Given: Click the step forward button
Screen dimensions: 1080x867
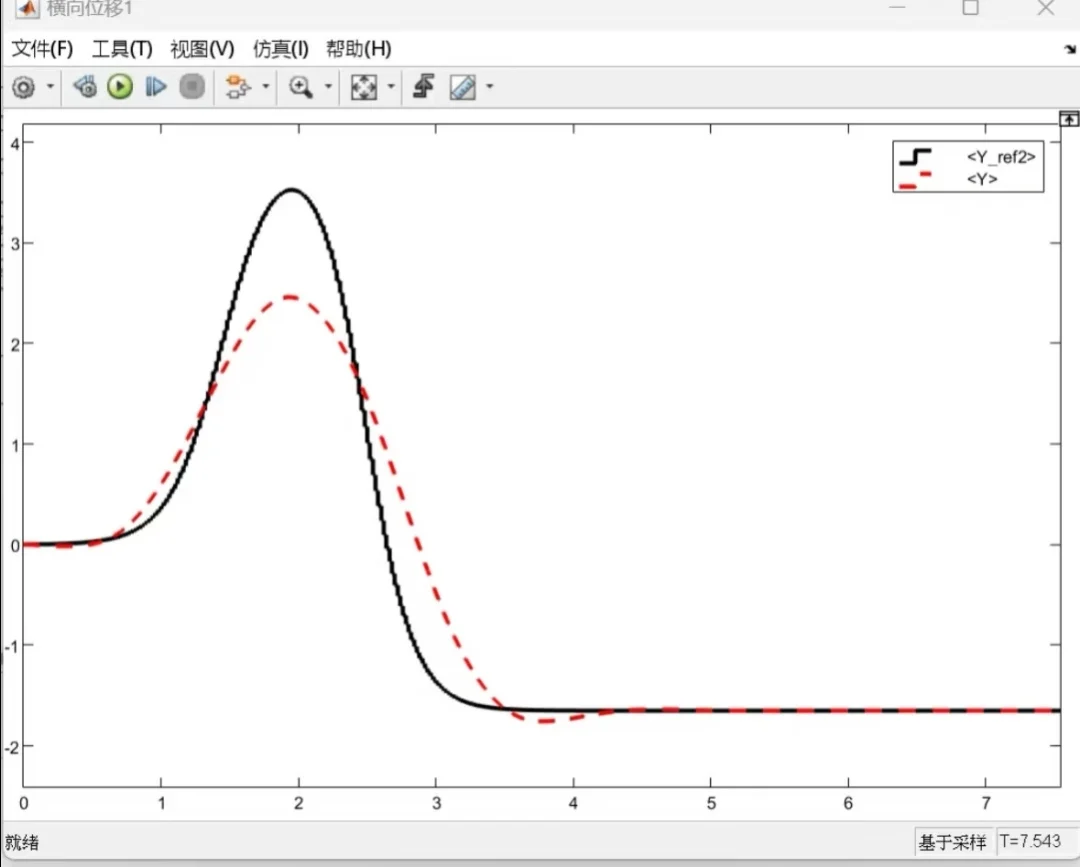Looking at the screenshot, I should click(156, 87).
